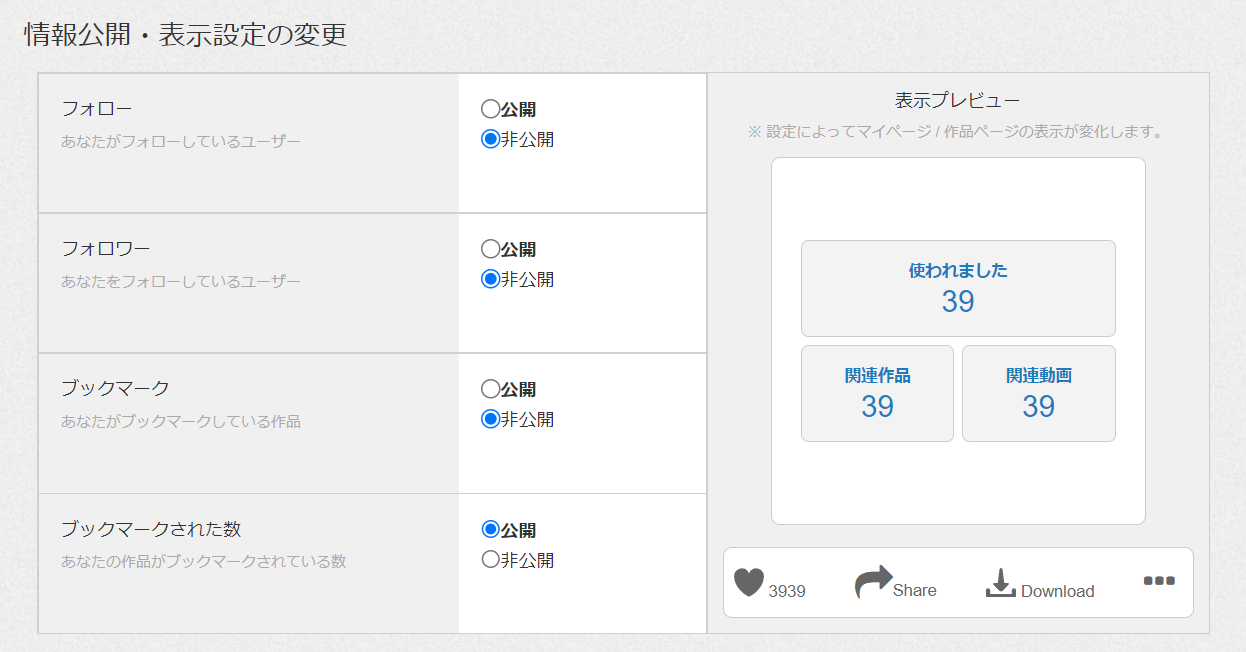Set フォロワー to 公開
This screenshot has width=1246, height=652.
(x=490, y=249)
